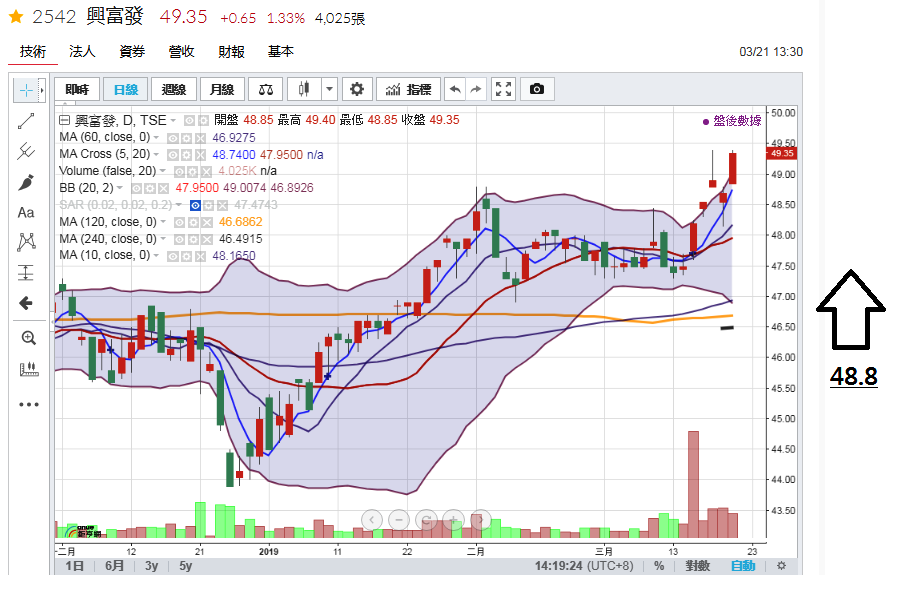The width and height of the screenshot is (900, 600).
Task: Set time range to 1日
Action: (74, 566)
